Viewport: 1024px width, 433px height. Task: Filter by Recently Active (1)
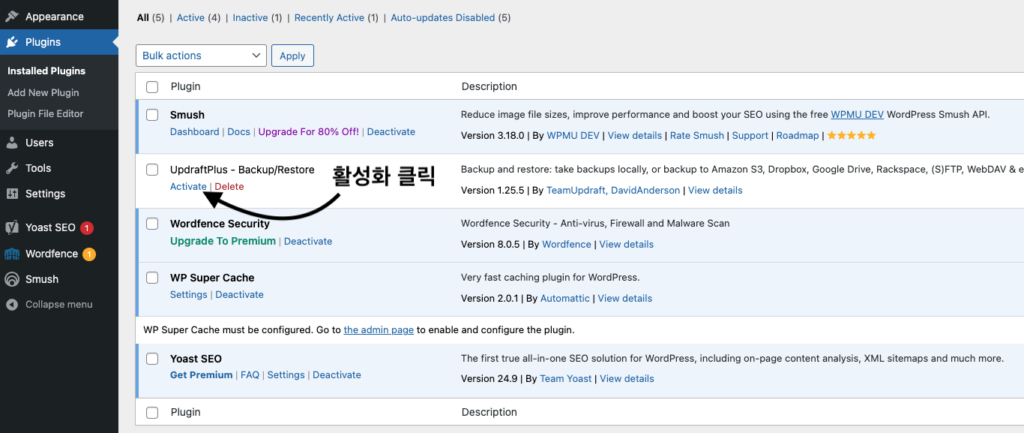pyautogui.click(x=336, y=18)
